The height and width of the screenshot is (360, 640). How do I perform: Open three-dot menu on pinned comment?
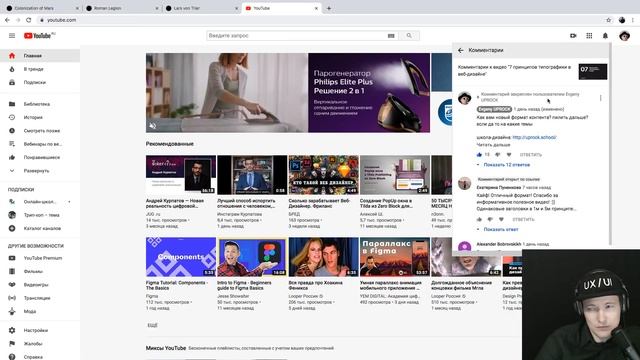[x=600, y=98]
